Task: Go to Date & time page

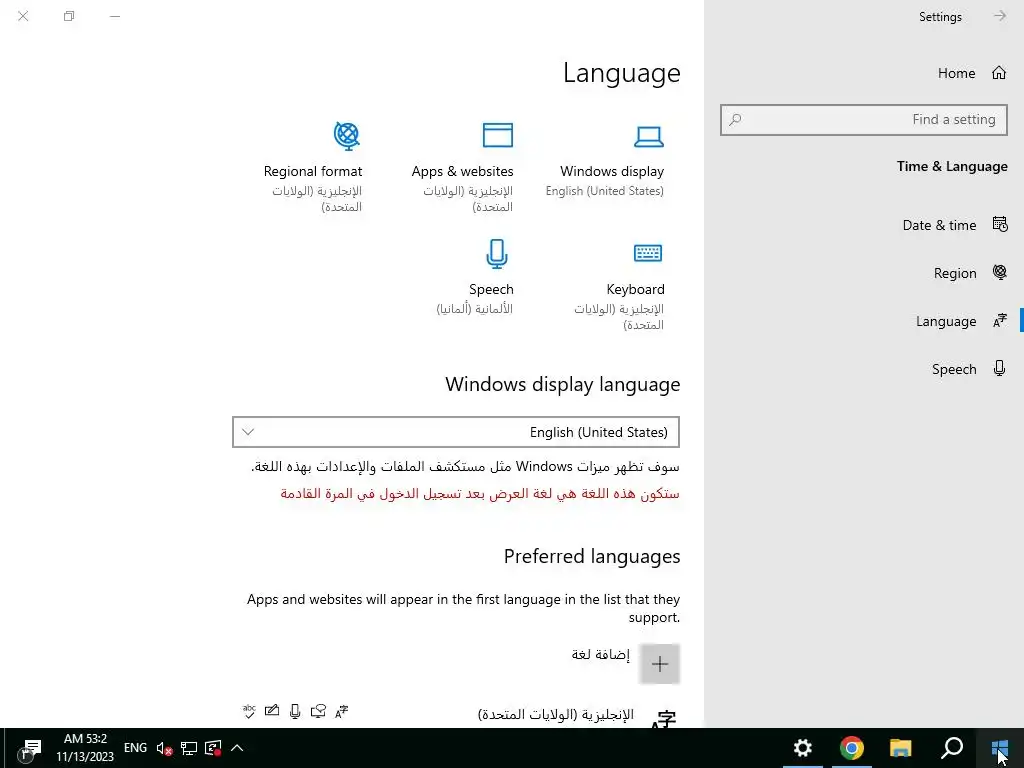Action: (939, 225)
